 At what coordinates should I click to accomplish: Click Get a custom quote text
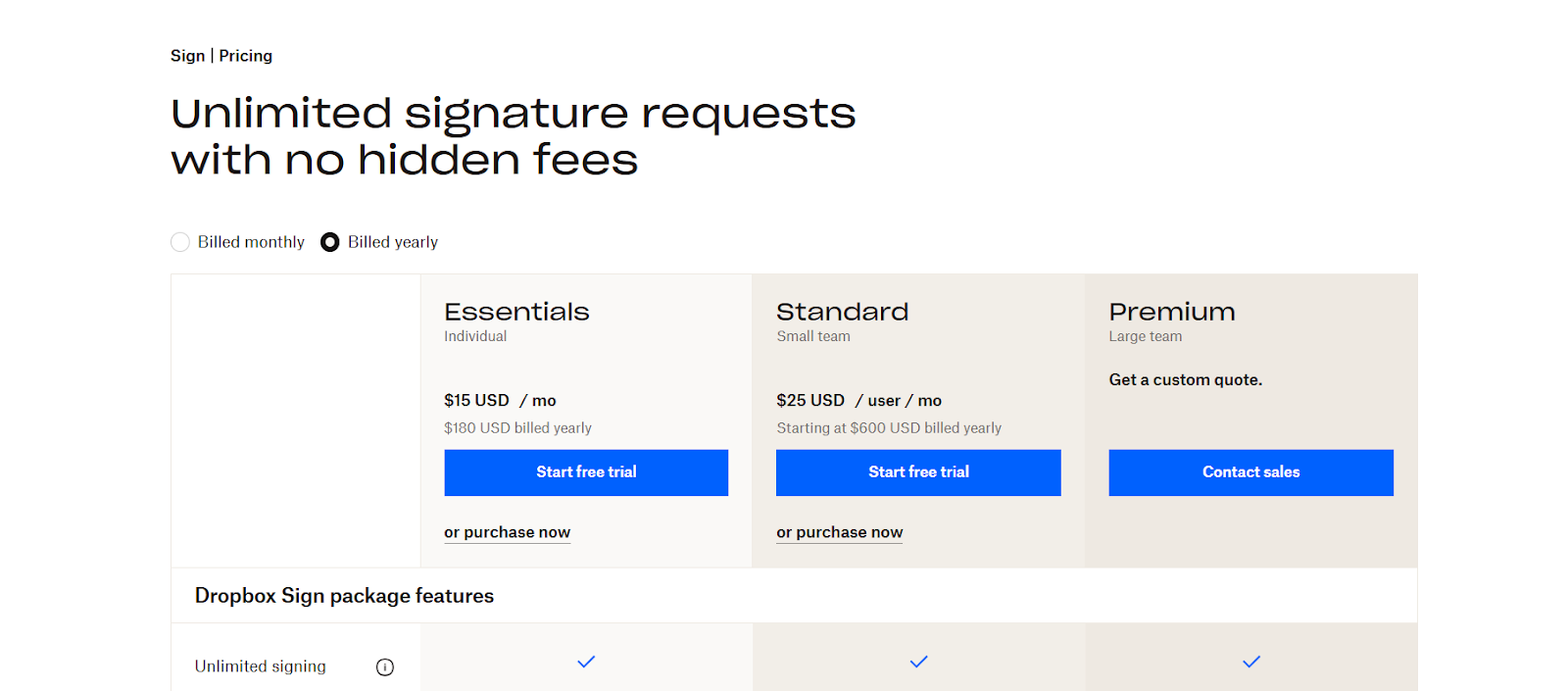pos(1185,379)
